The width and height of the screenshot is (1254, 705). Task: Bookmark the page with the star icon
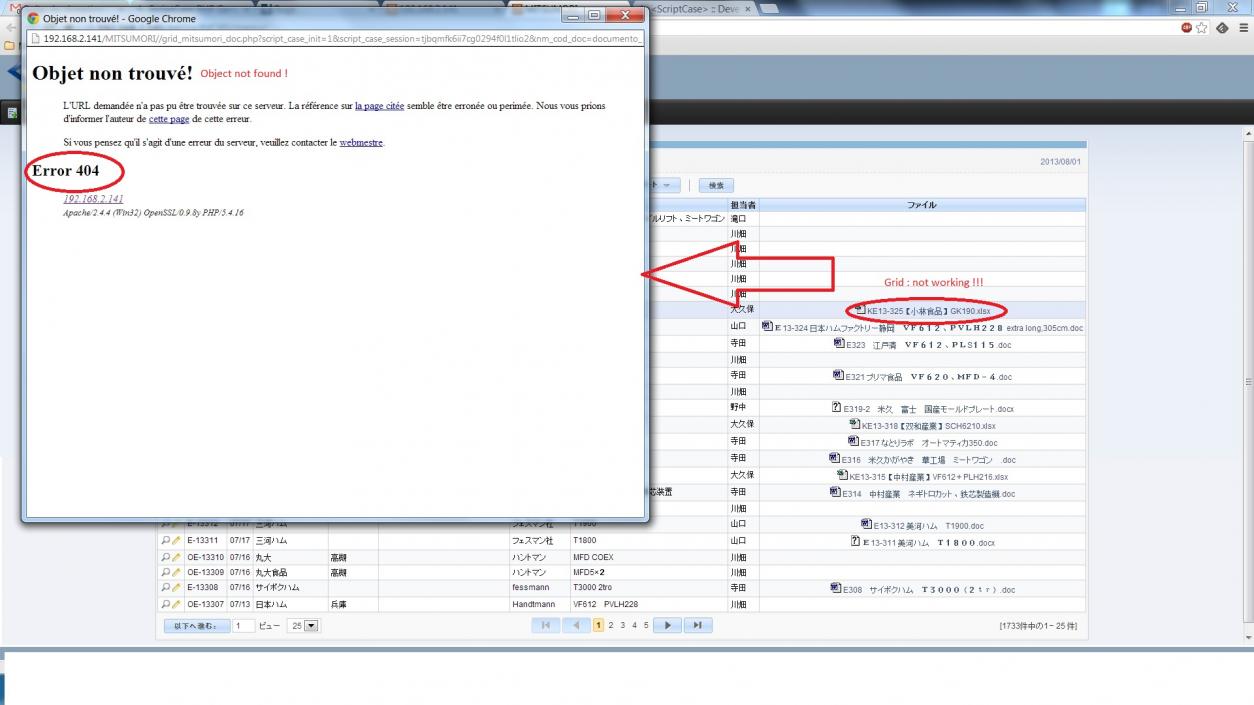click(1202, 28)
